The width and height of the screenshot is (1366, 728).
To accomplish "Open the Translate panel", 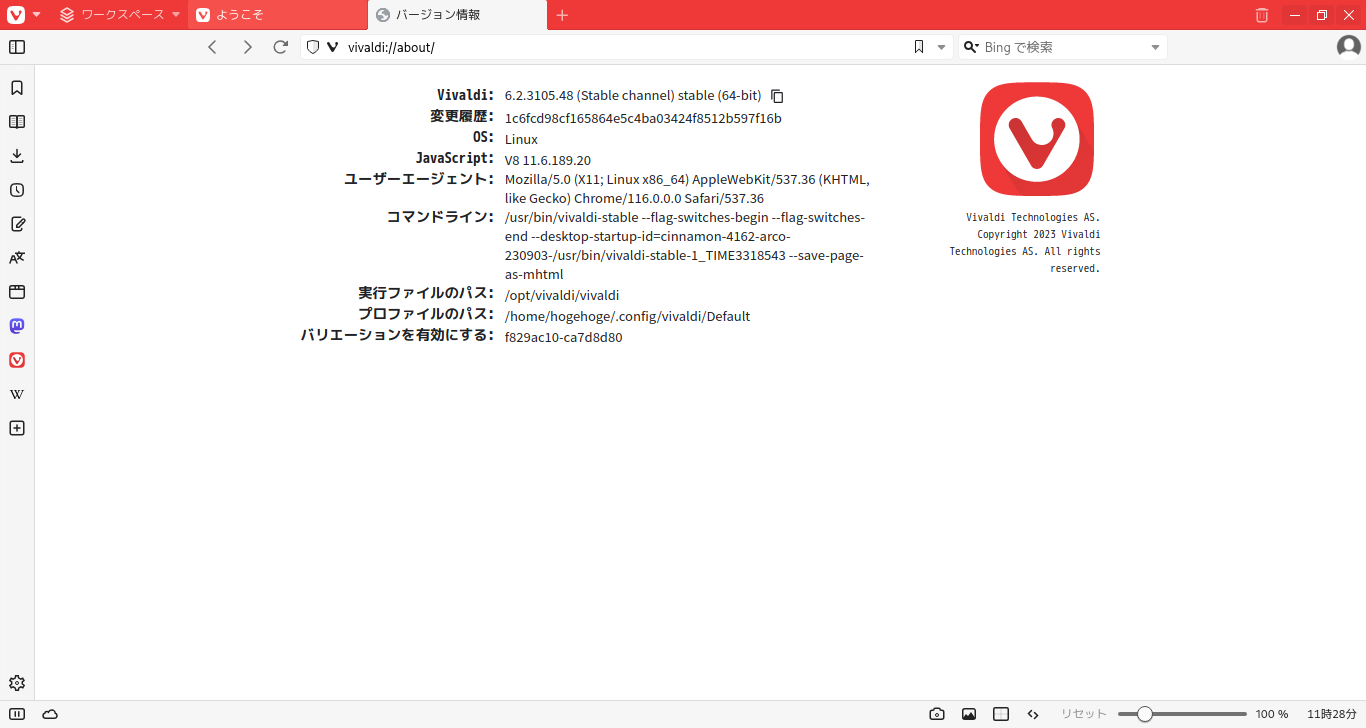I will coord(17,258).
